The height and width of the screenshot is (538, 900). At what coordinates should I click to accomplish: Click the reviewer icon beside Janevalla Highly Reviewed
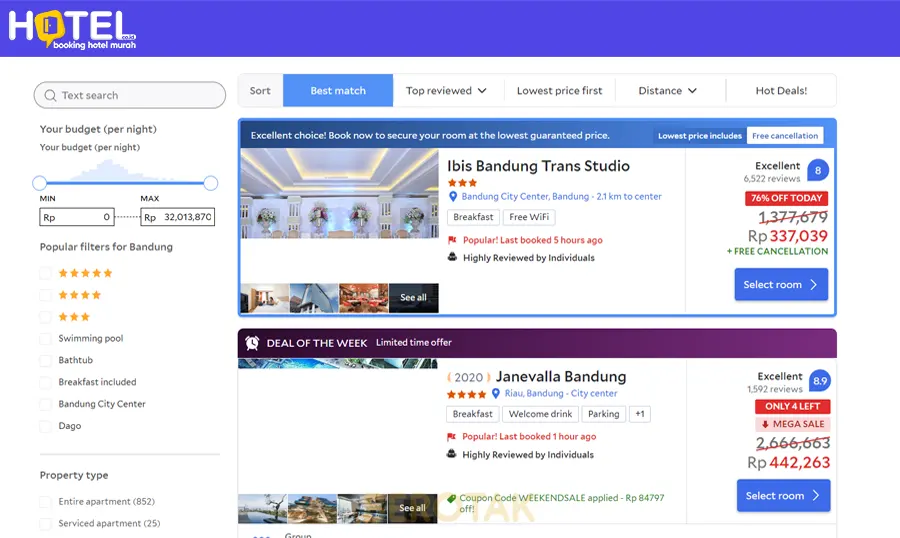click(x=451, y=454)
